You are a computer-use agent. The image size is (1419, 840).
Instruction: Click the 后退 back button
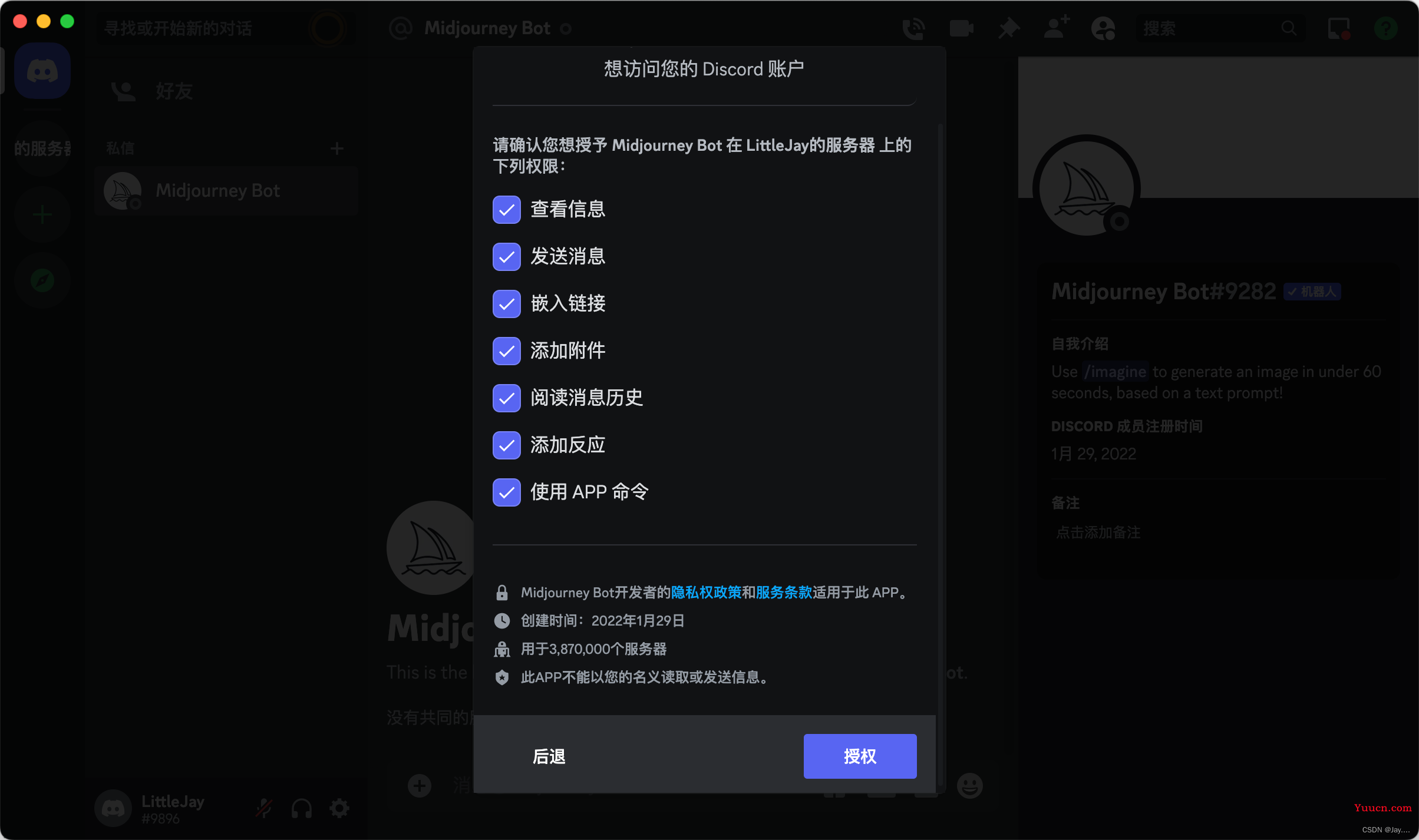pos(549,756)
